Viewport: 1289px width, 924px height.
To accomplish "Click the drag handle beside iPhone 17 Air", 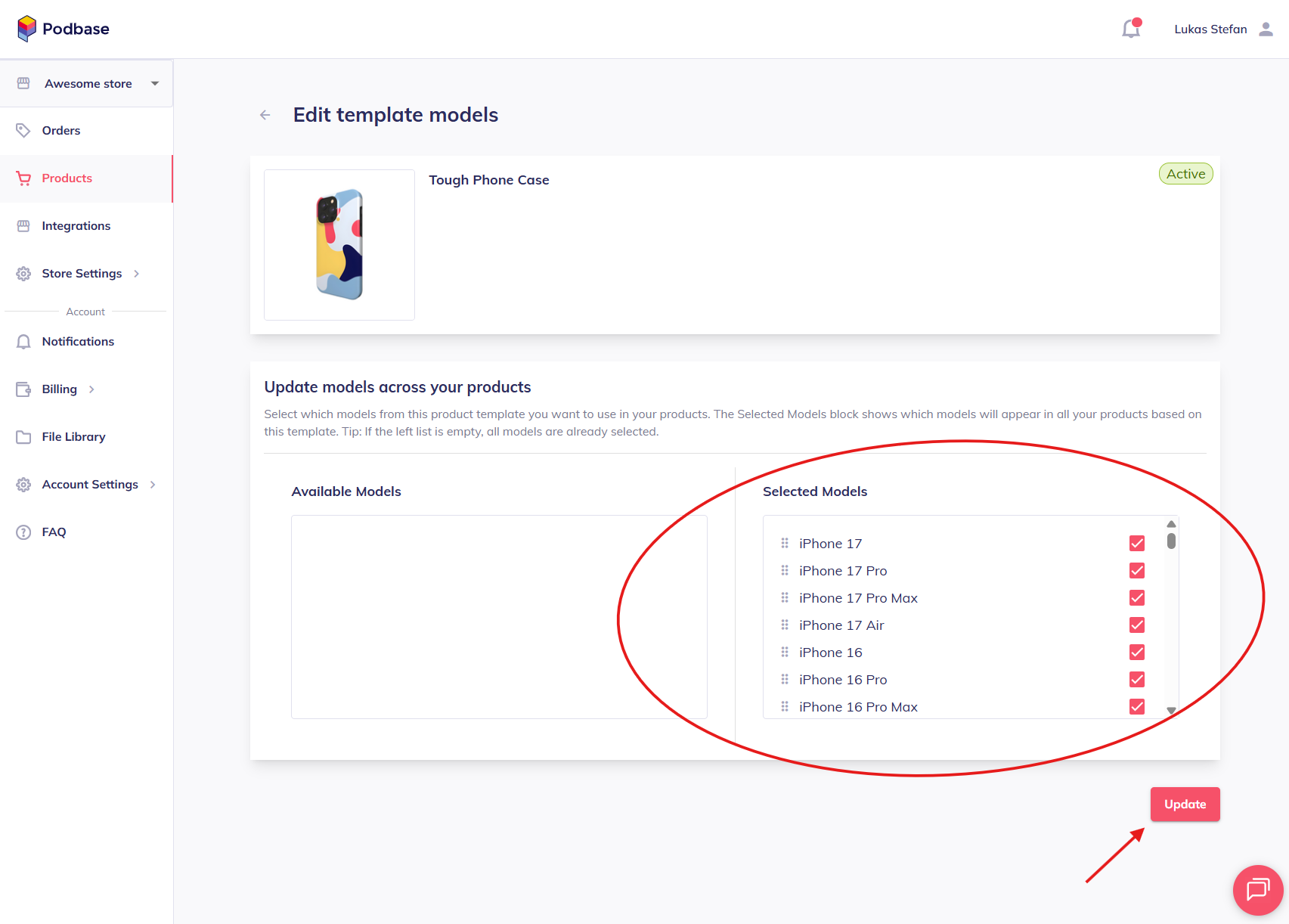I will pos(785,625).
